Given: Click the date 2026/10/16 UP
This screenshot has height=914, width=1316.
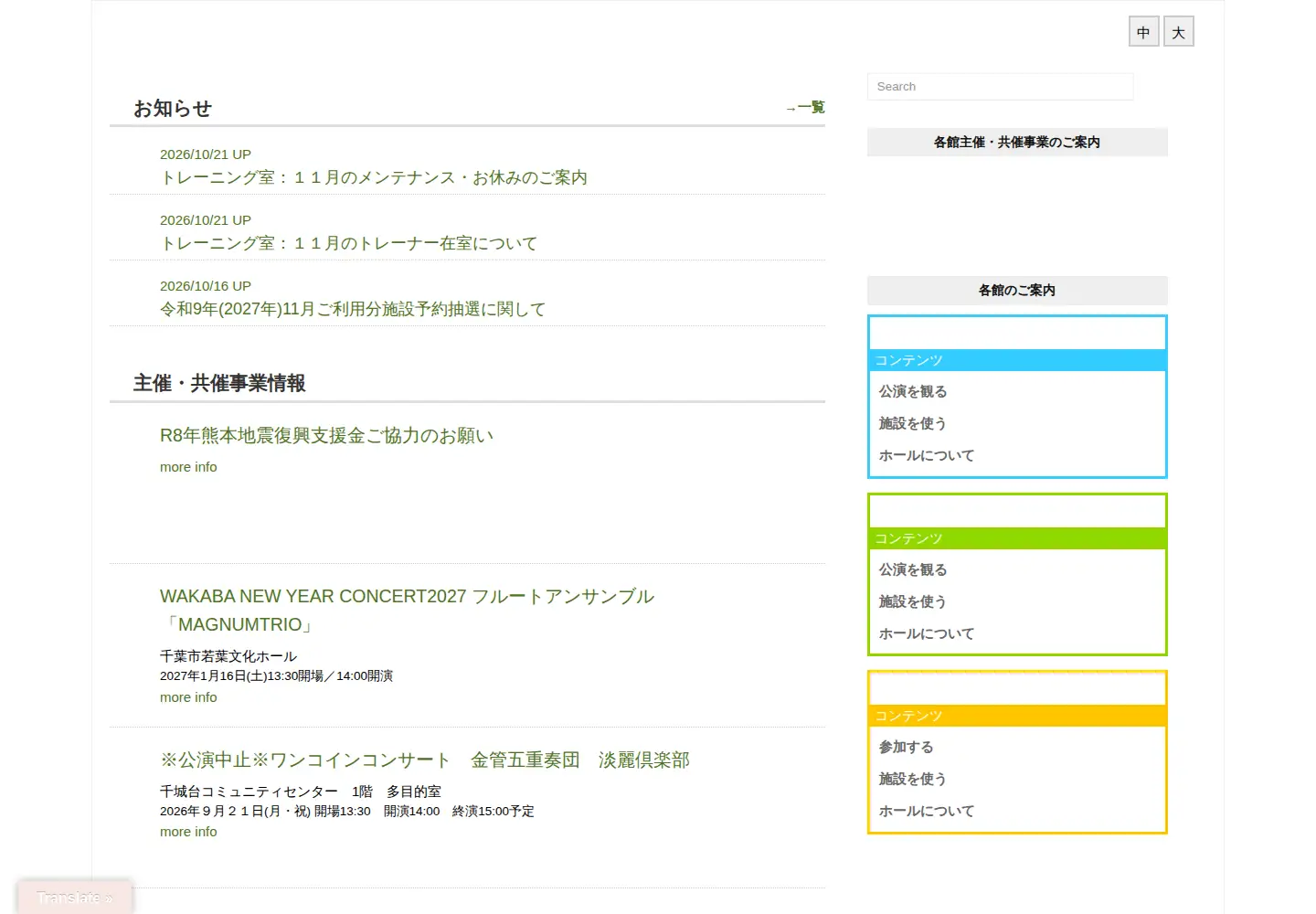Looking at the screenshot, I should click(x=206, y=286).
